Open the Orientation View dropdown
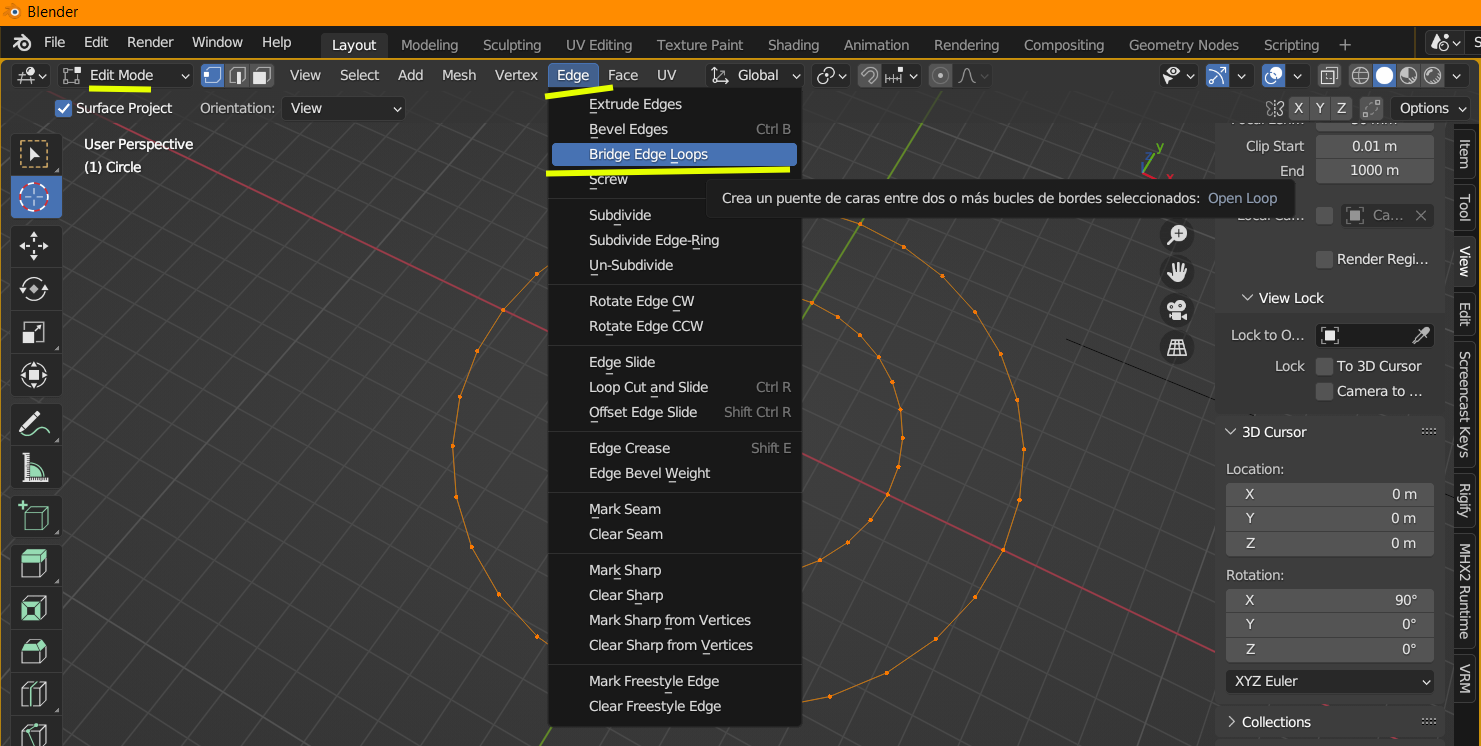This screenshot has height=746, width=1481. click(343, 108)
